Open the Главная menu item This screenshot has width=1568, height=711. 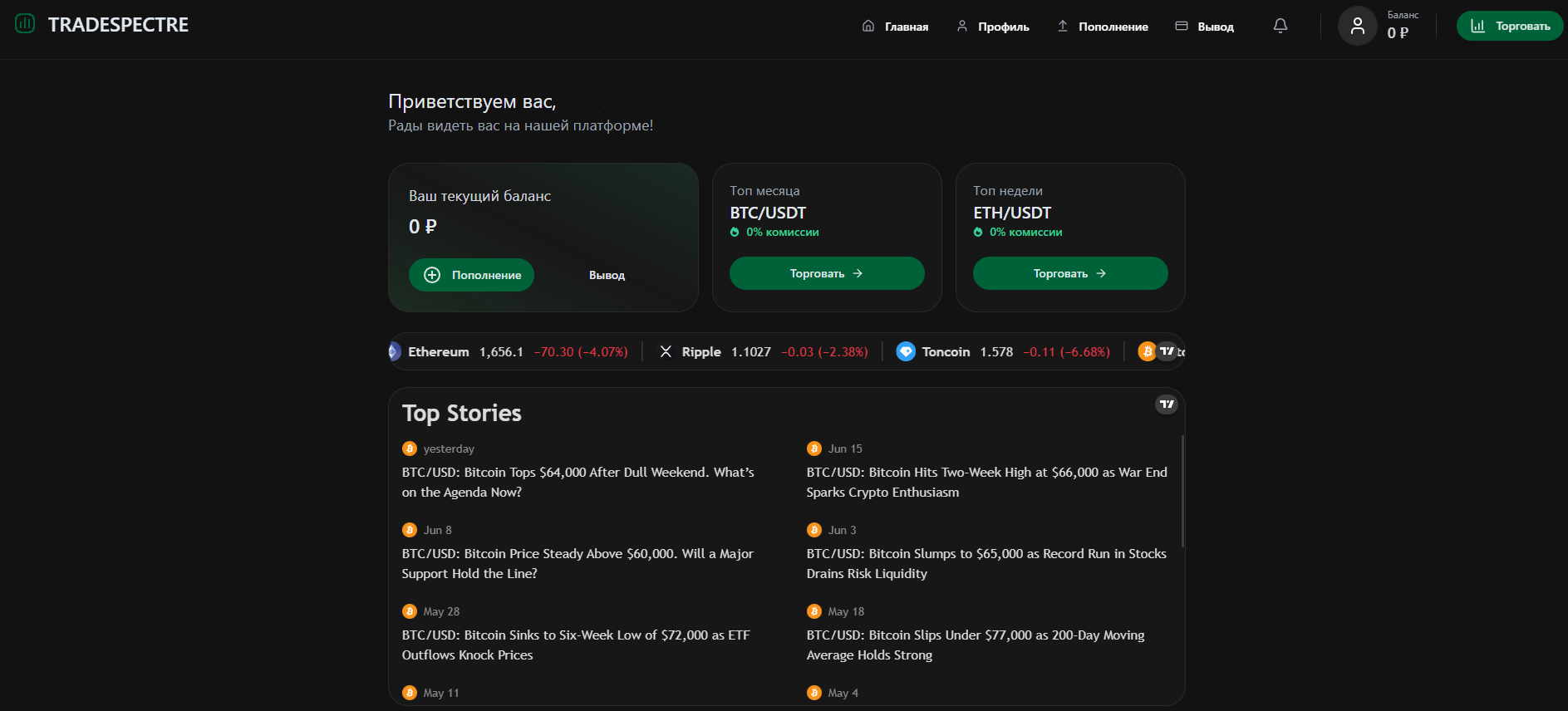[895, 27]
